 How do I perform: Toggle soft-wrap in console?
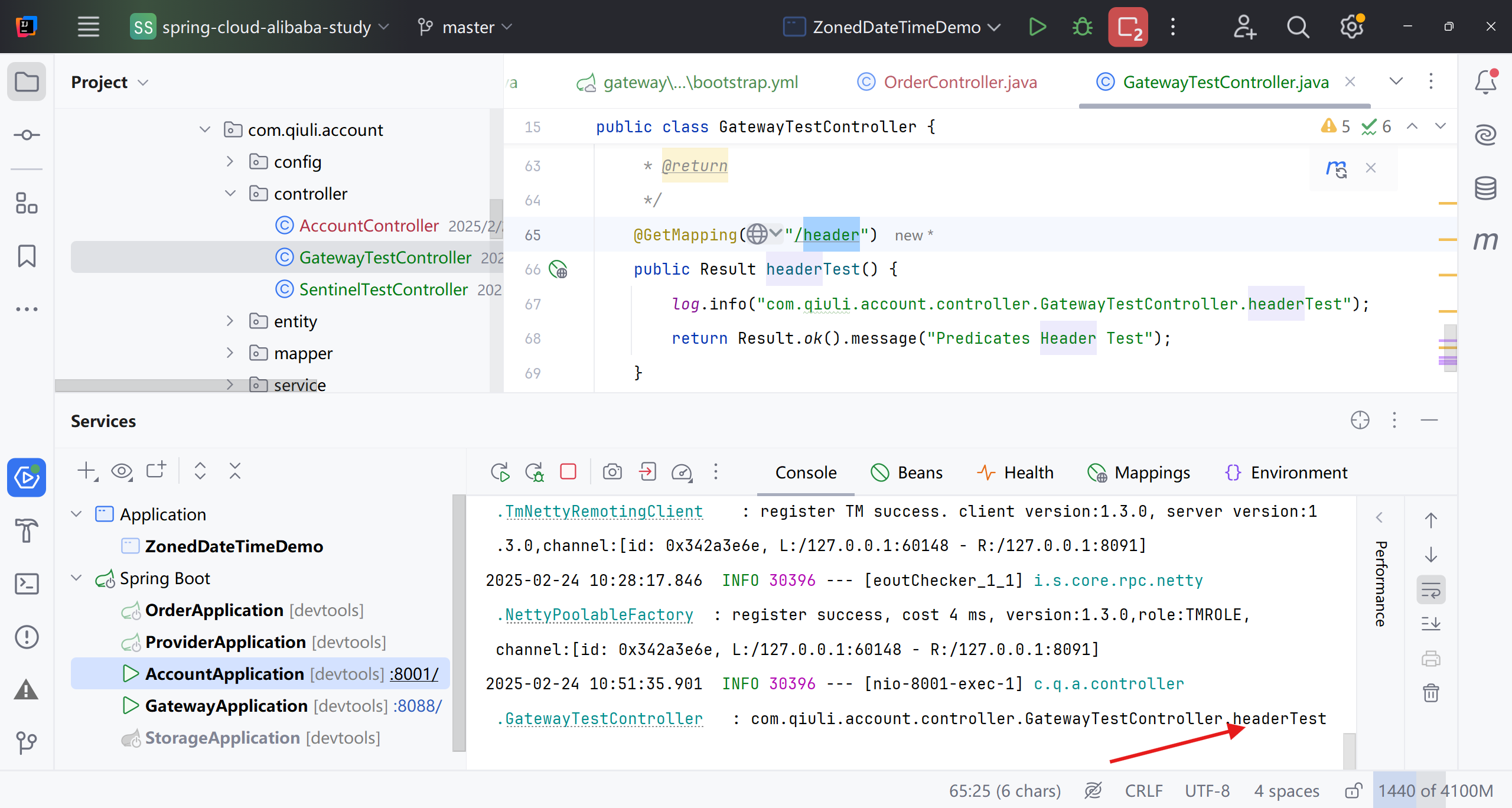tap(1430, 589)
